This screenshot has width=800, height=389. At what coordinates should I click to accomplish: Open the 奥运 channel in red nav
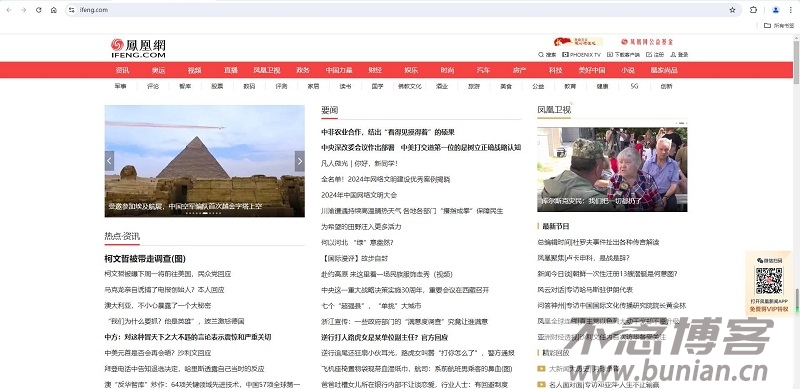pyautogui.click(x=158, y=70)
